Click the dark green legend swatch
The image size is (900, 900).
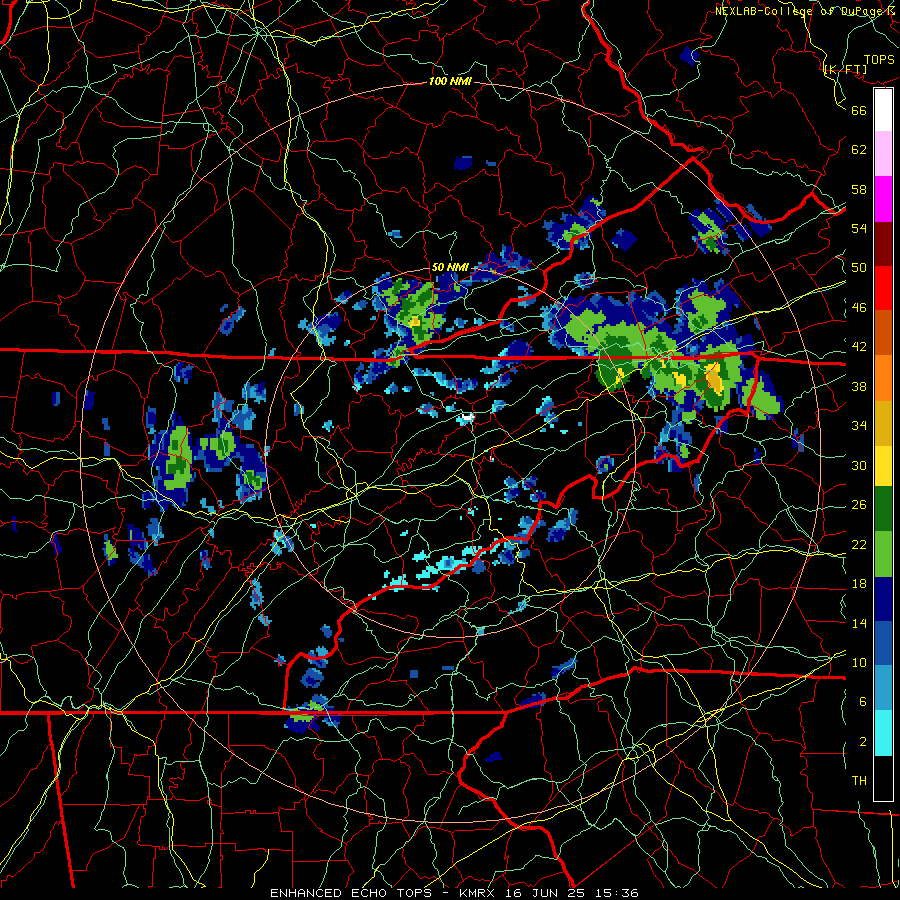click(x=883, y=509)
